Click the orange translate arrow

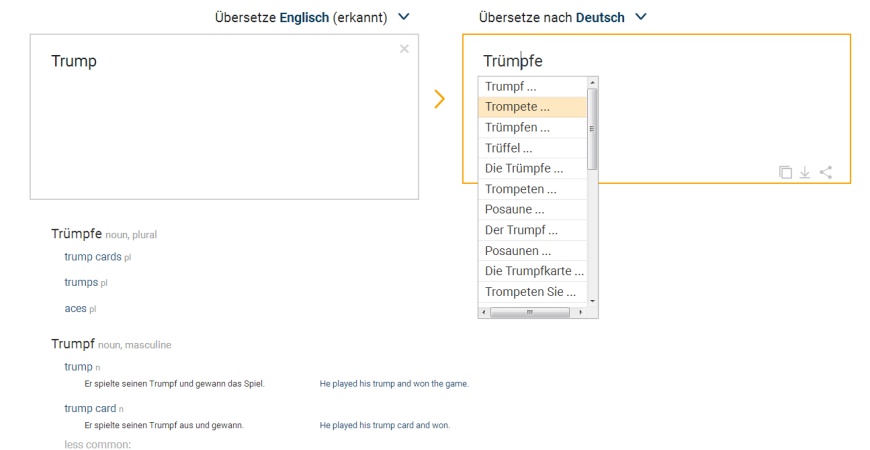click(439, 99)
